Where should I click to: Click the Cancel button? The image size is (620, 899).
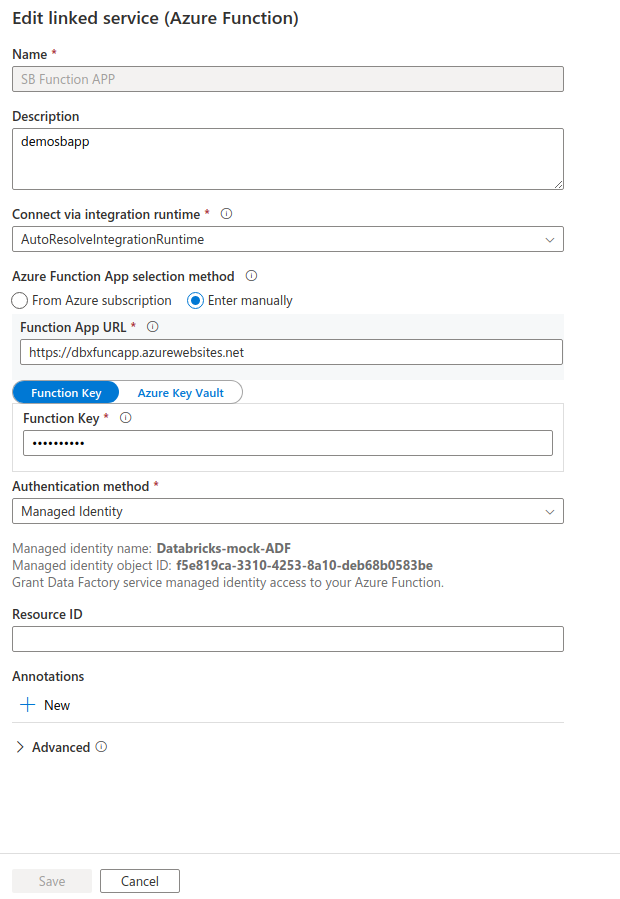[139, 881]
